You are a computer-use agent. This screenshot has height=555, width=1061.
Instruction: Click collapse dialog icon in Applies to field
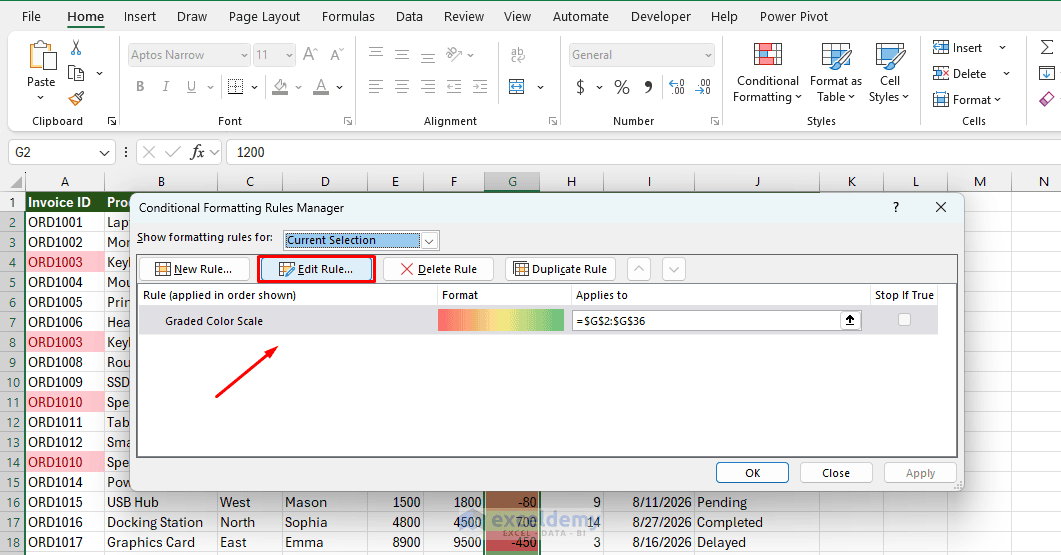point(850,320)
